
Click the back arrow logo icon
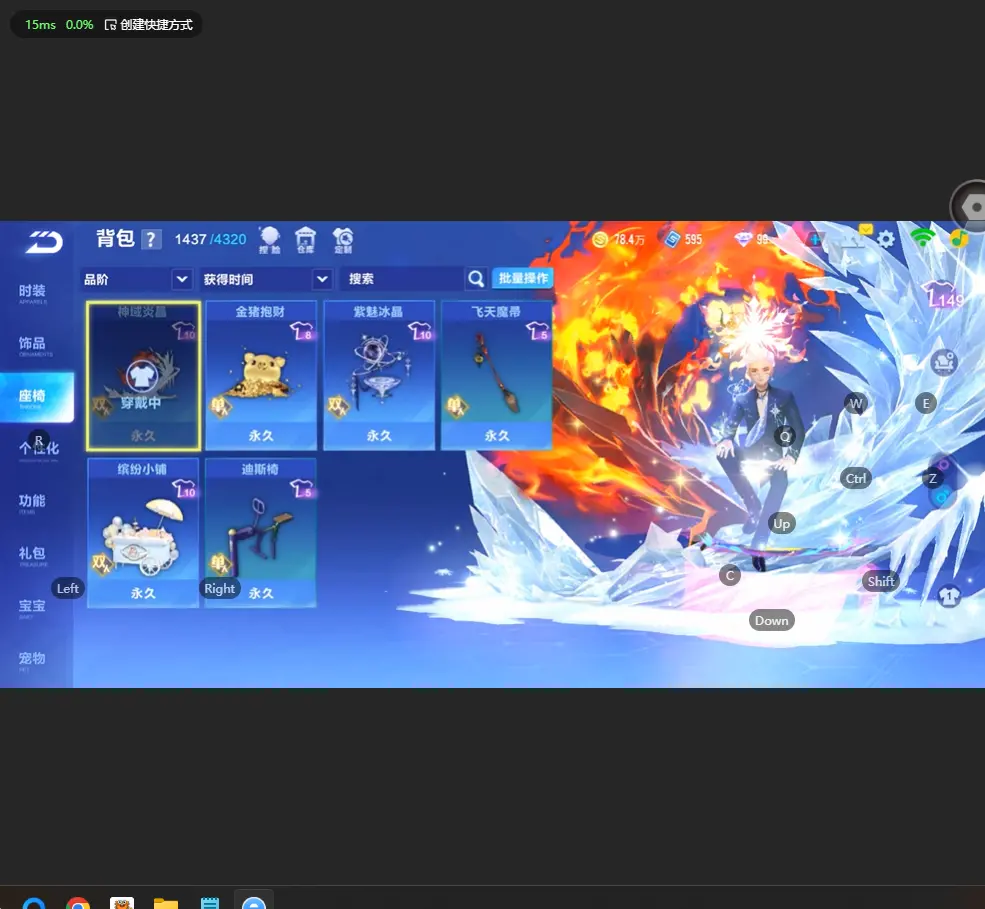44,242
